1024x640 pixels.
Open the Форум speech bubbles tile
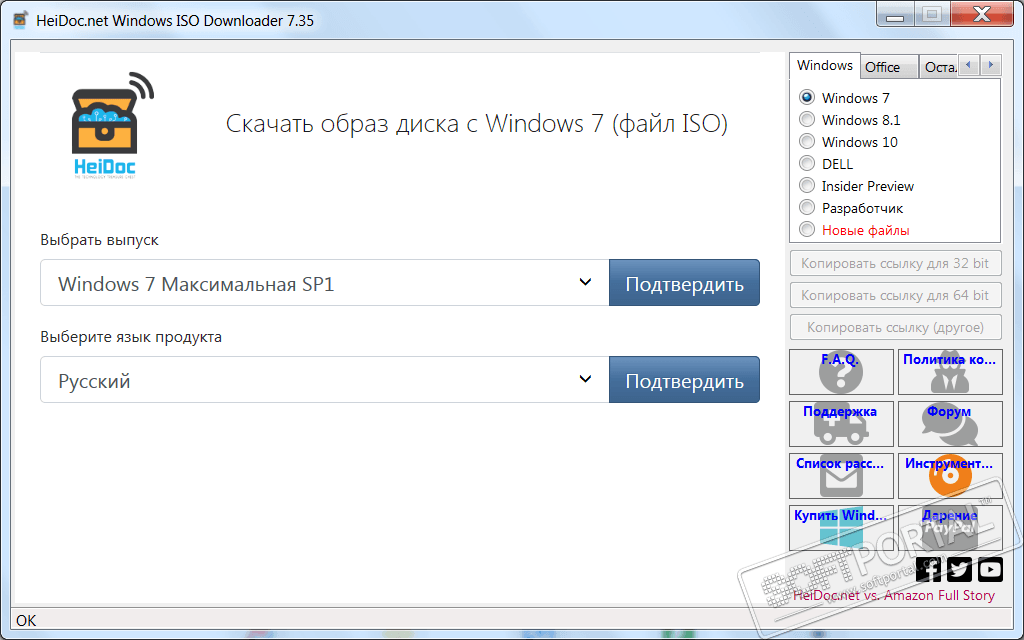pyautogui.click(x=950, y=424)
